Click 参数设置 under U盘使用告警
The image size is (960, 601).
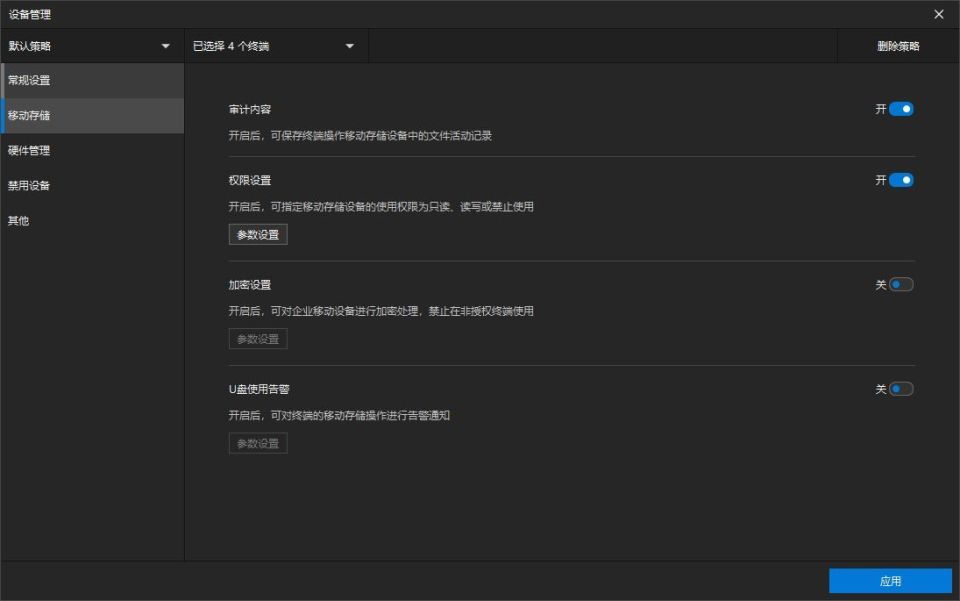258,444
